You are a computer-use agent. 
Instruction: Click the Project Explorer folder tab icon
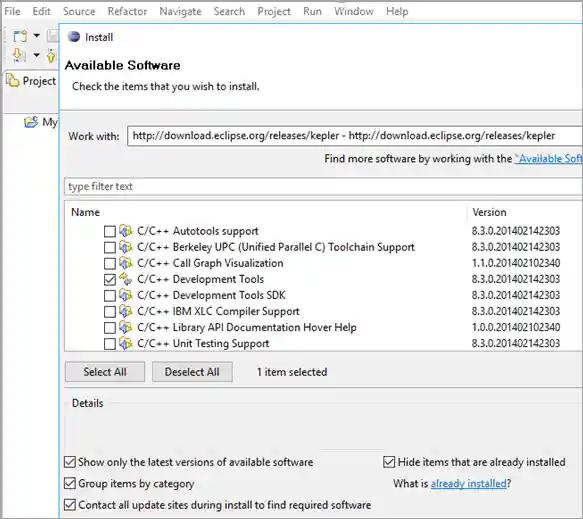[x=13, y=80]
